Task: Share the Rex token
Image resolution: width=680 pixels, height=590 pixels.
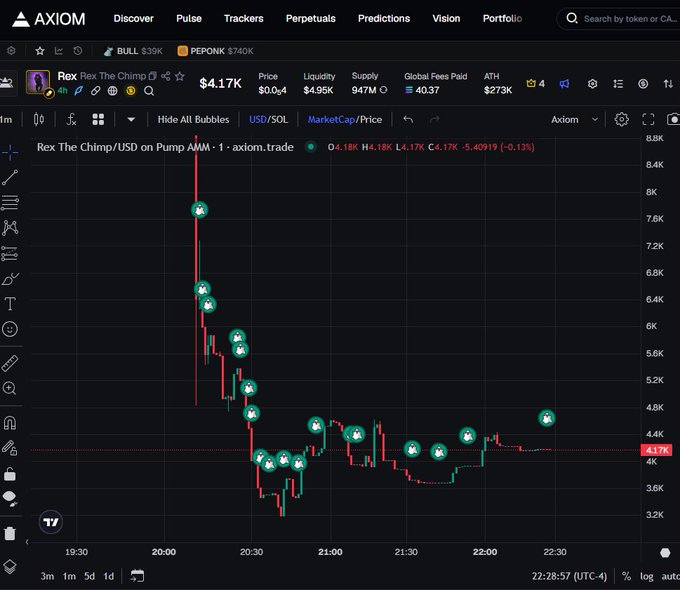Action: click(166, 76)
